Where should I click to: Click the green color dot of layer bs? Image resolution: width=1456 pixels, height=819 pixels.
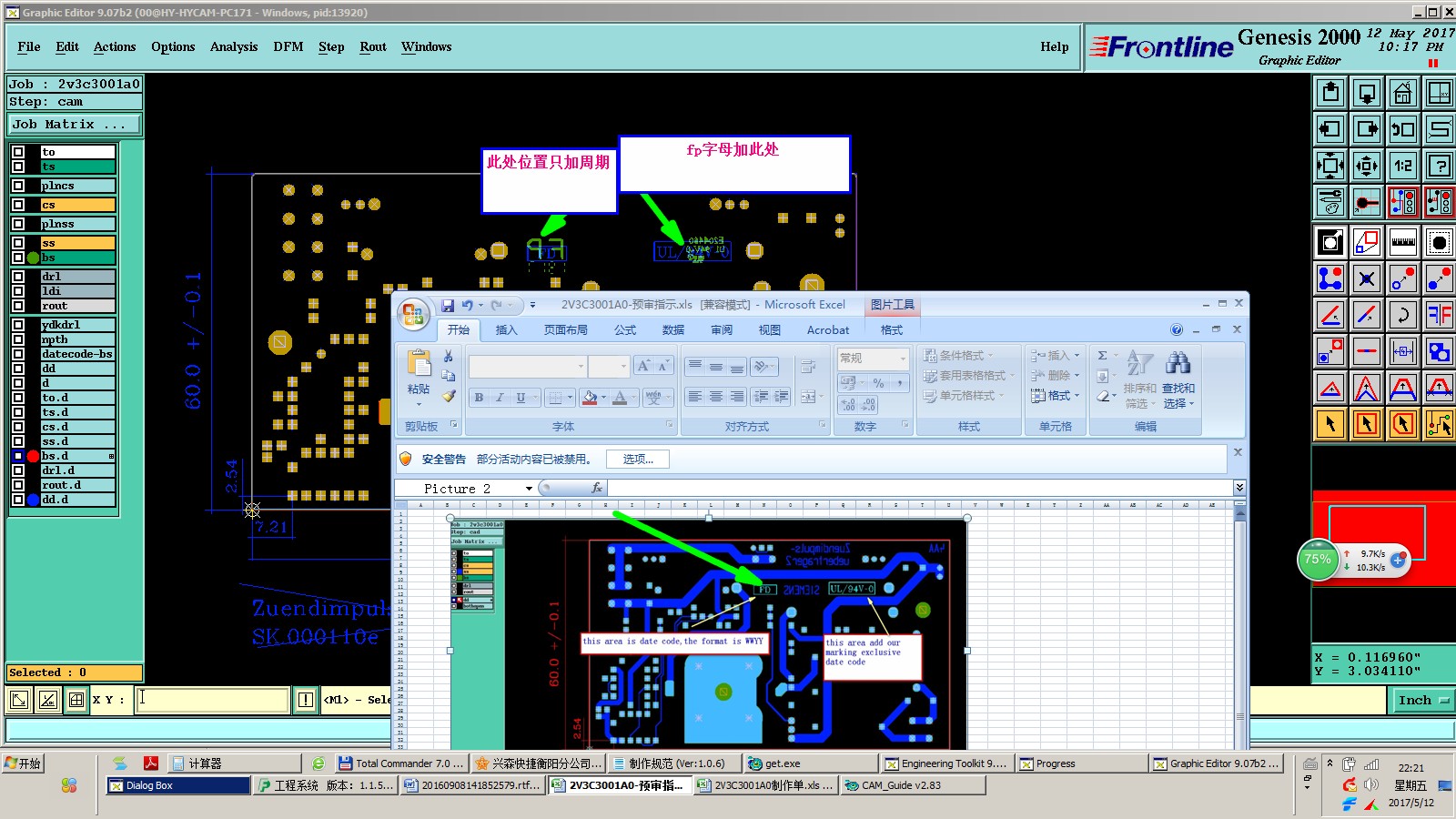[x=33, y=258]
